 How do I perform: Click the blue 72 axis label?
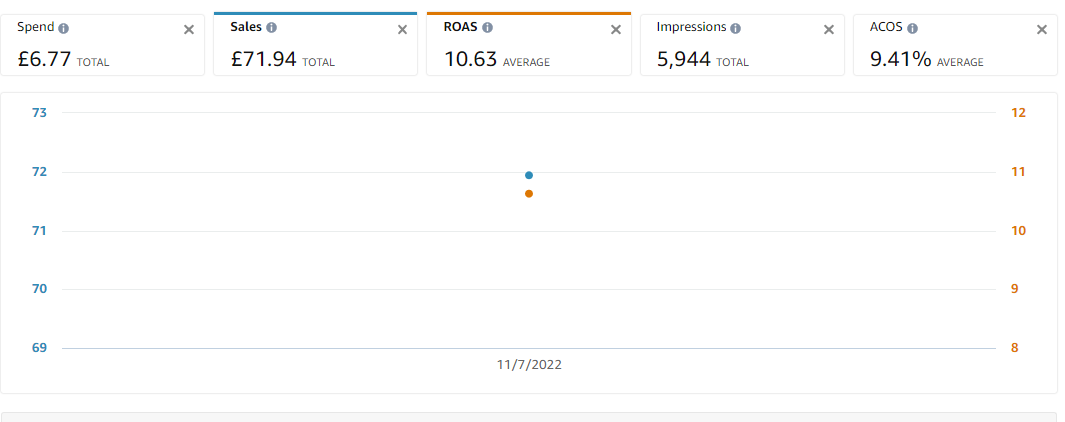click(x=39, y=172)
